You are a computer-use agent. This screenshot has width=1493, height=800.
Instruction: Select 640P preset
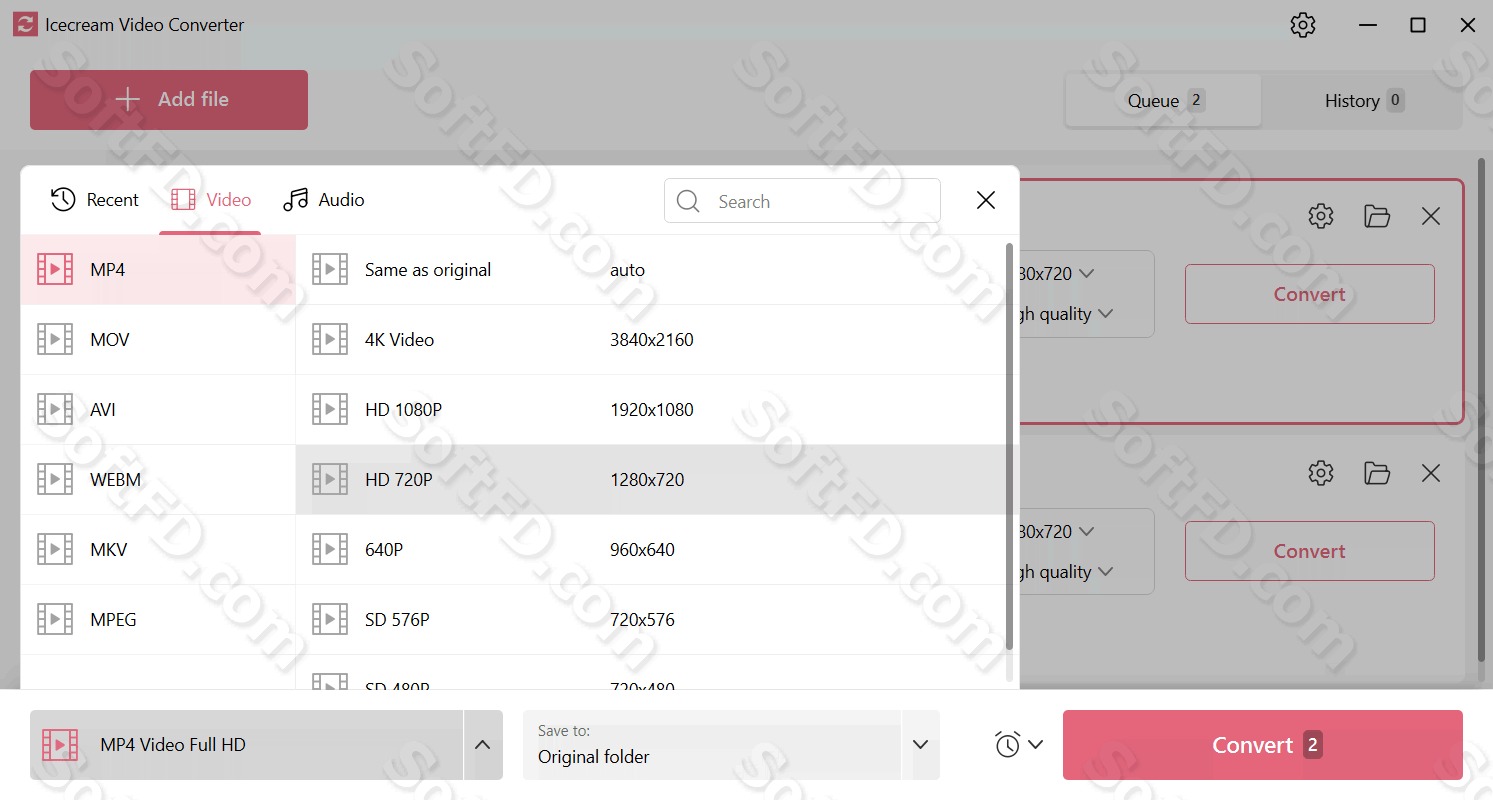(x=650, y=550)
